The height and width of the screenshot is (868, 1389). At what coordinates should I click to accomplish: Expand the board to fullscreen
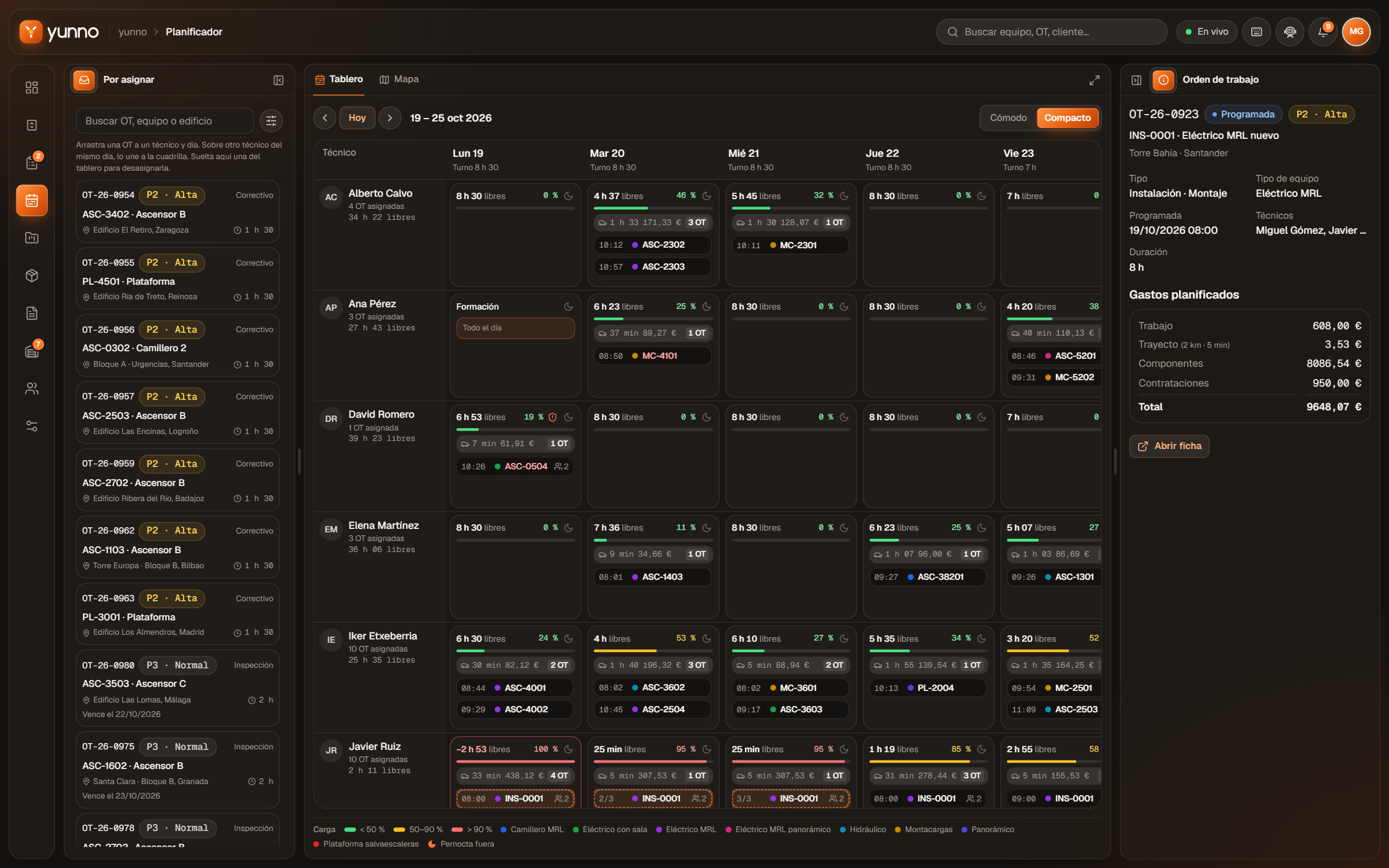[x=1094, y=80]
